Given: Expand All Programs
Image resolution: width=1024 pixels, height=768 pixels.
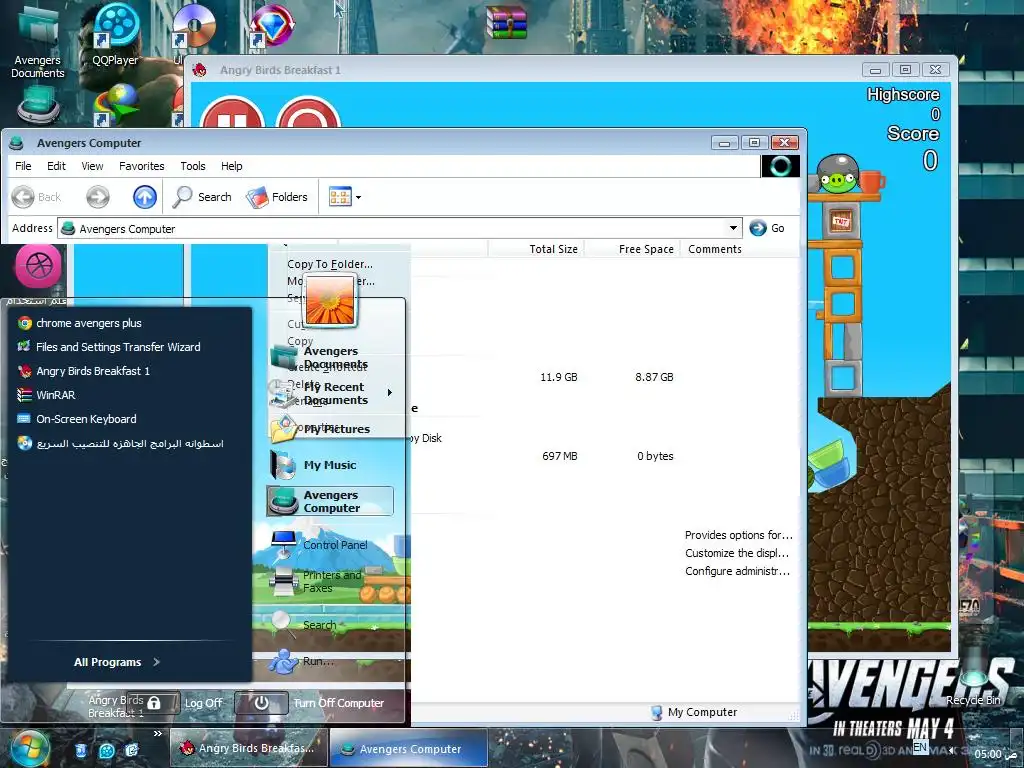Looking at the screenshot, I should 117,662.
